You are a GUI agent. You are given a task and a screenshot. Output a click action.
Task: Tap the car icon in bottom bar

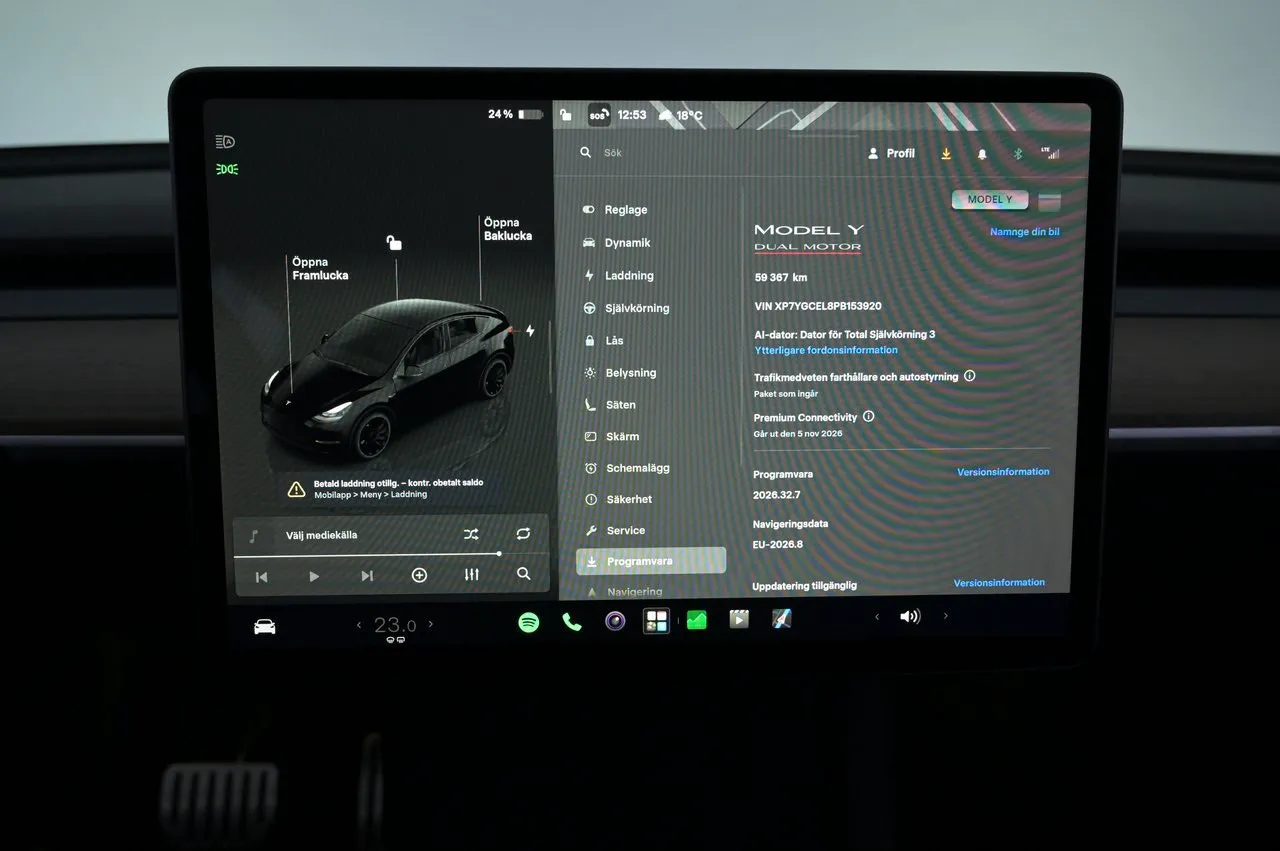264,626
